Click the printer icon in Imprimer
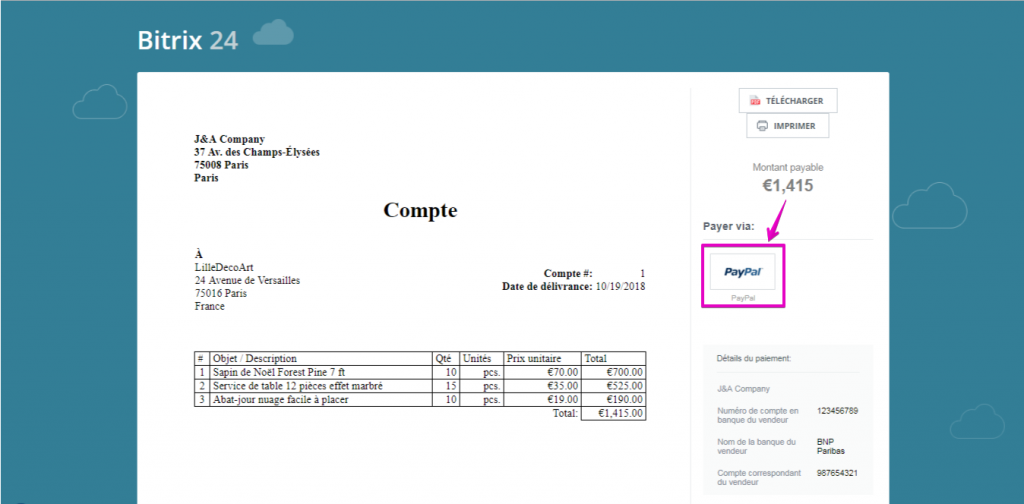This screenshot has height=504, width=1024. pyautogui.click(x=762, y=126)
